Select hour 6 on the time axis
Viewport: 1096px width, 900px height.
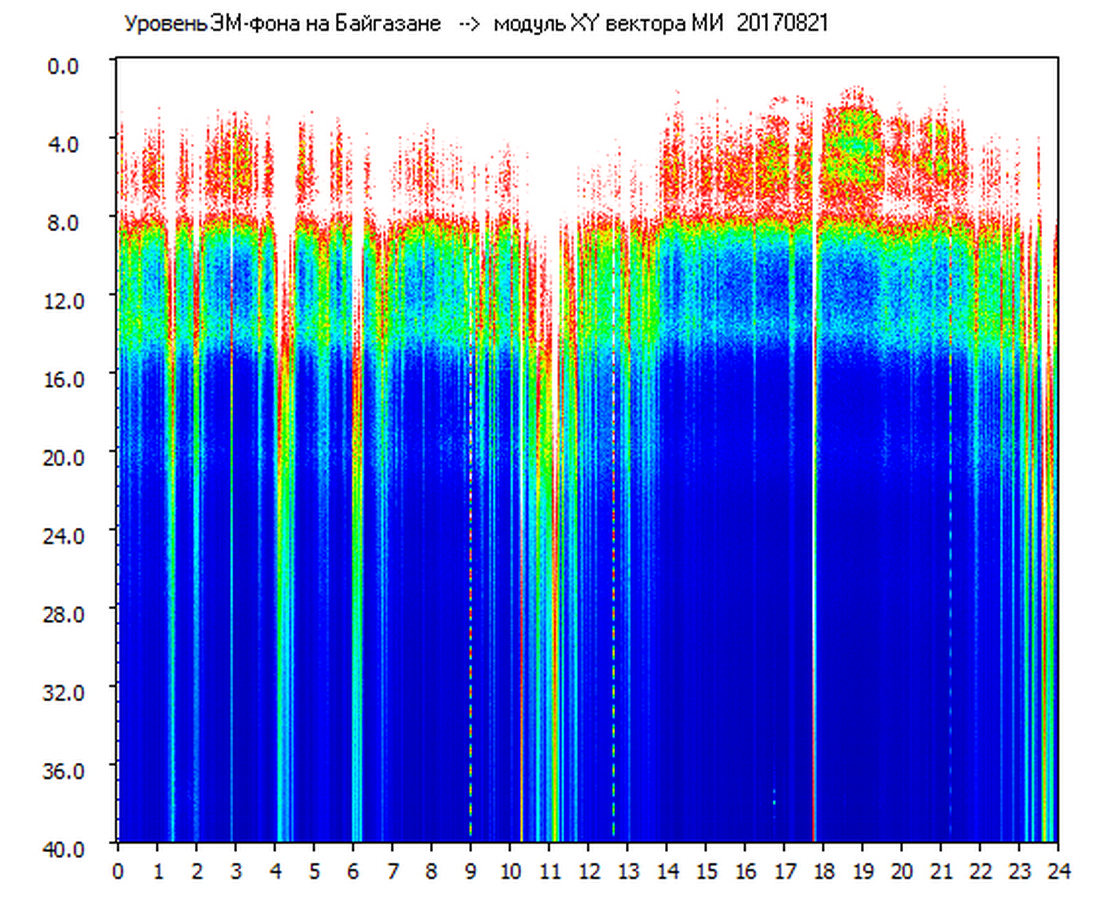(x=353, y=869)
